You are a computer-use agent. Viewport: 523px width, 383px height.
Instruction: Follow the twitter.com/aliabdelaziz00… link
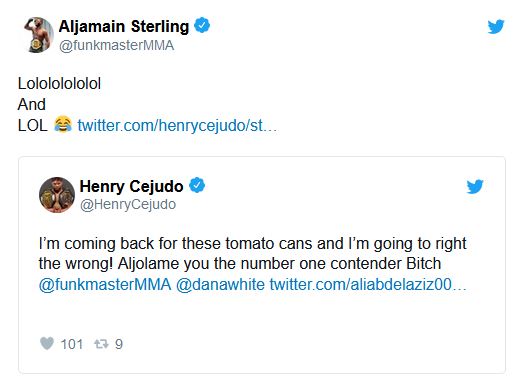pyautogui.click(x=368, y=285)
